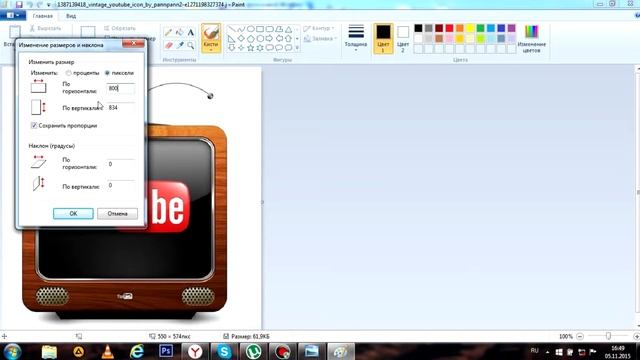Viewport: 640px width, 360px height.
Task: Click the horizontal resize input field
Action: (x=120, y=88)
